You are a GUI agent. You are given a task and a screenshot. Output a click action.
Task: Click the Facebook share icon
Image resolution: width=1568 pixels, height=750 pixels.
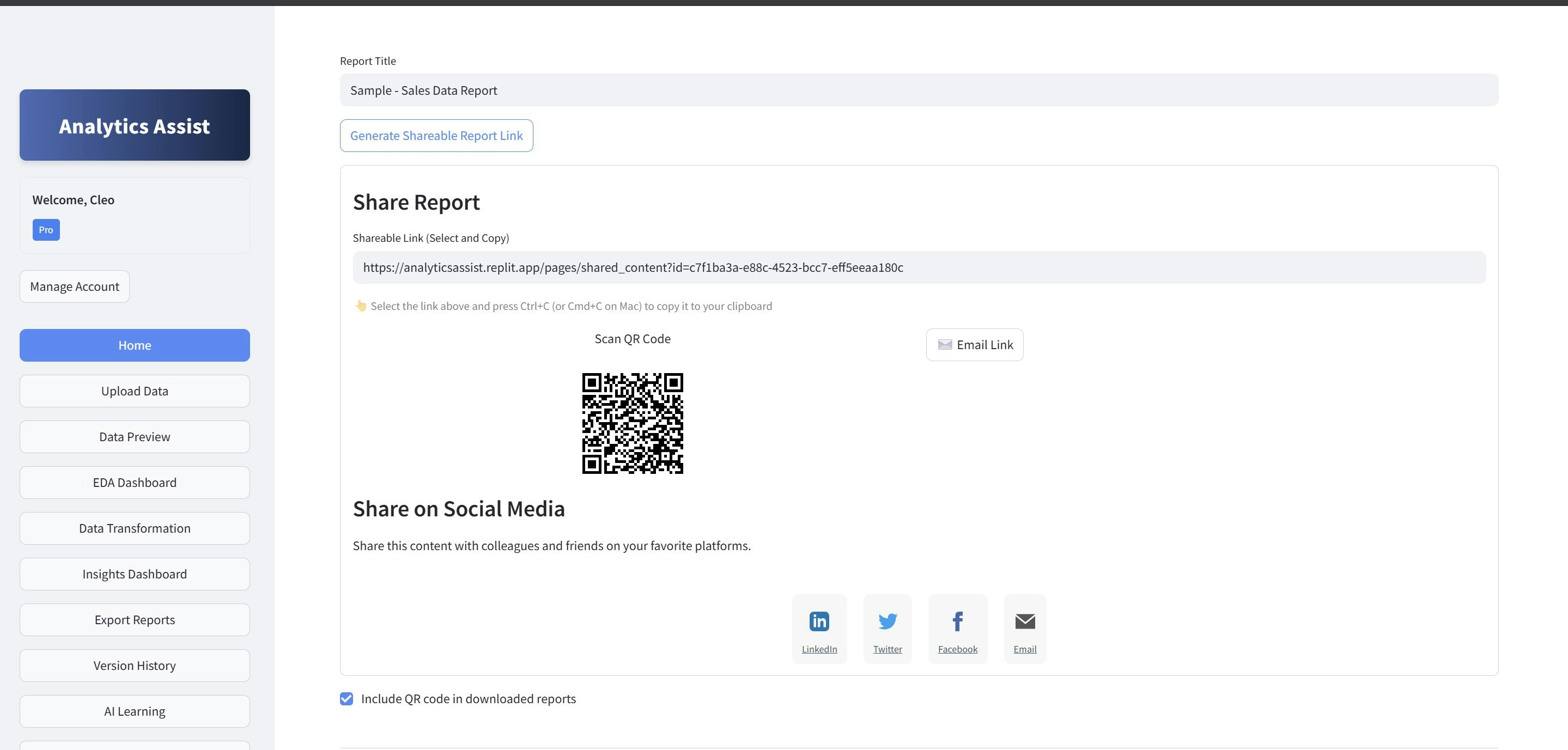coord(957,621)
